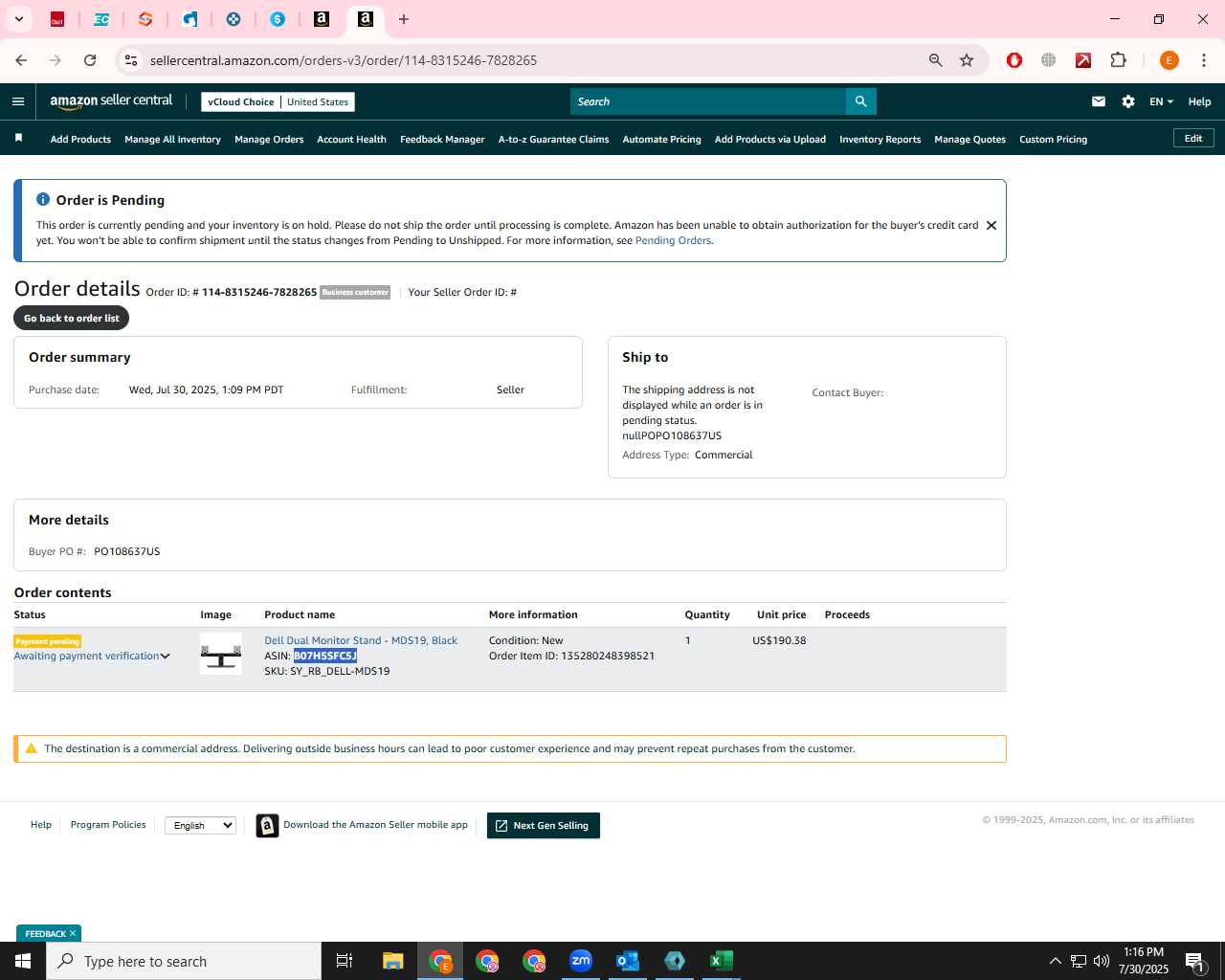Open Manage Quotes

[969, 140]
